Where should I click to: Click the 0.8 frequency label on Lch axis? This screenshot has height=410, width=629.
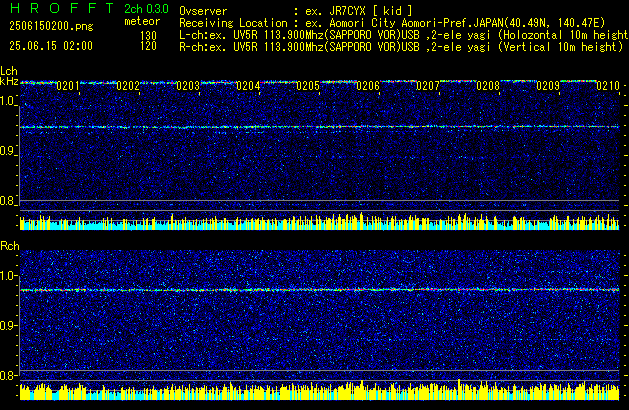point(8,201)
